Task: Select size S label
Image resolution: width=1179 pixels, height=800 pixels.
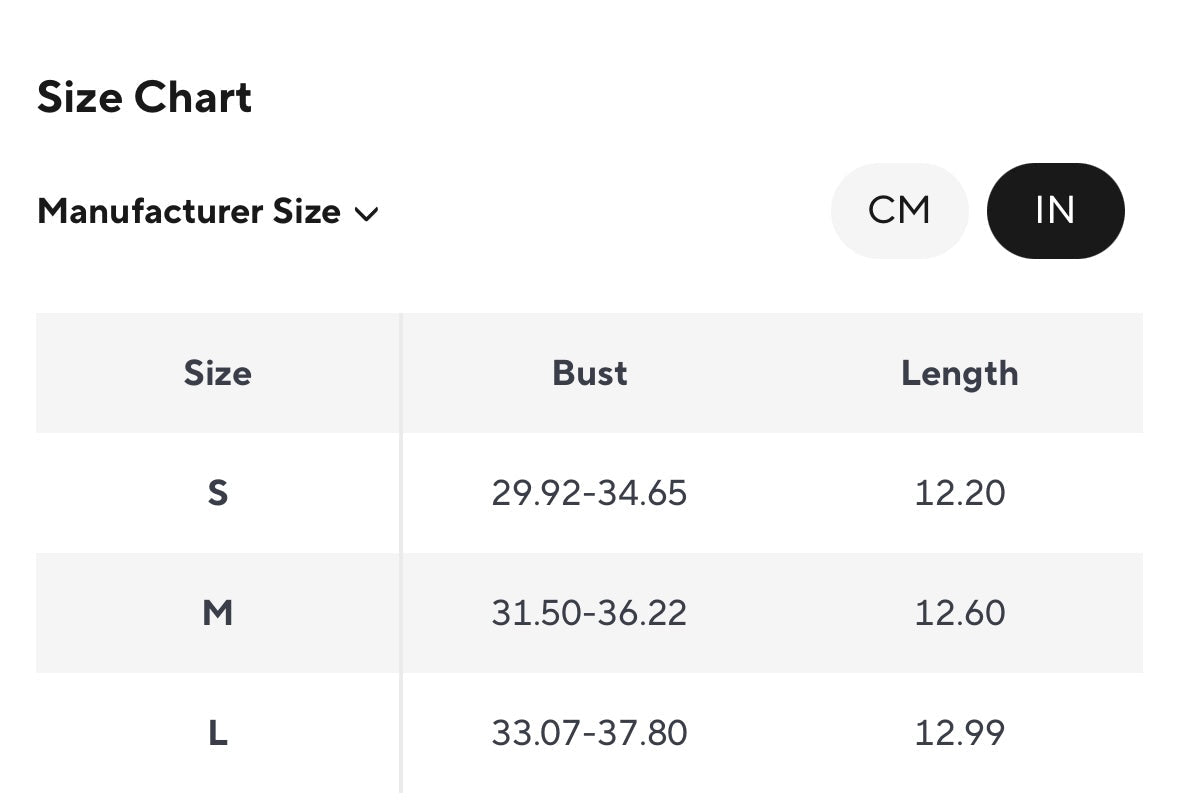Action: (x=218, y=493)
